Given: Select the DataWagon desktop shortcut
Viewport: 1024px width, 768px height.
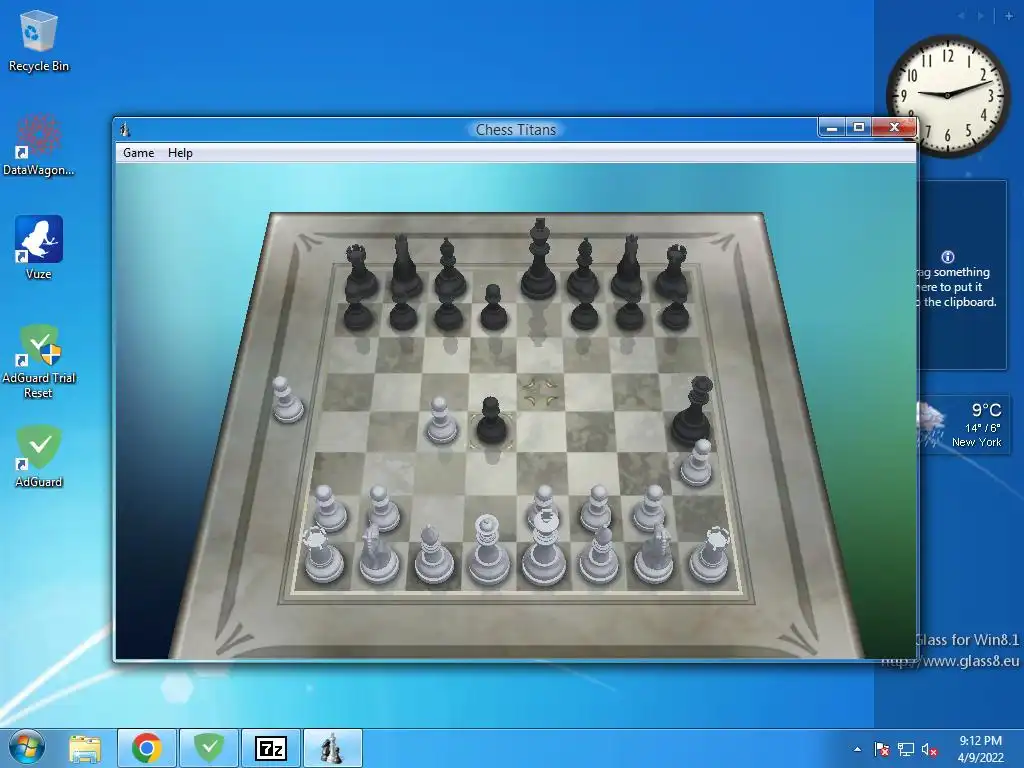Looking at the screenshot, I should 39,145.
